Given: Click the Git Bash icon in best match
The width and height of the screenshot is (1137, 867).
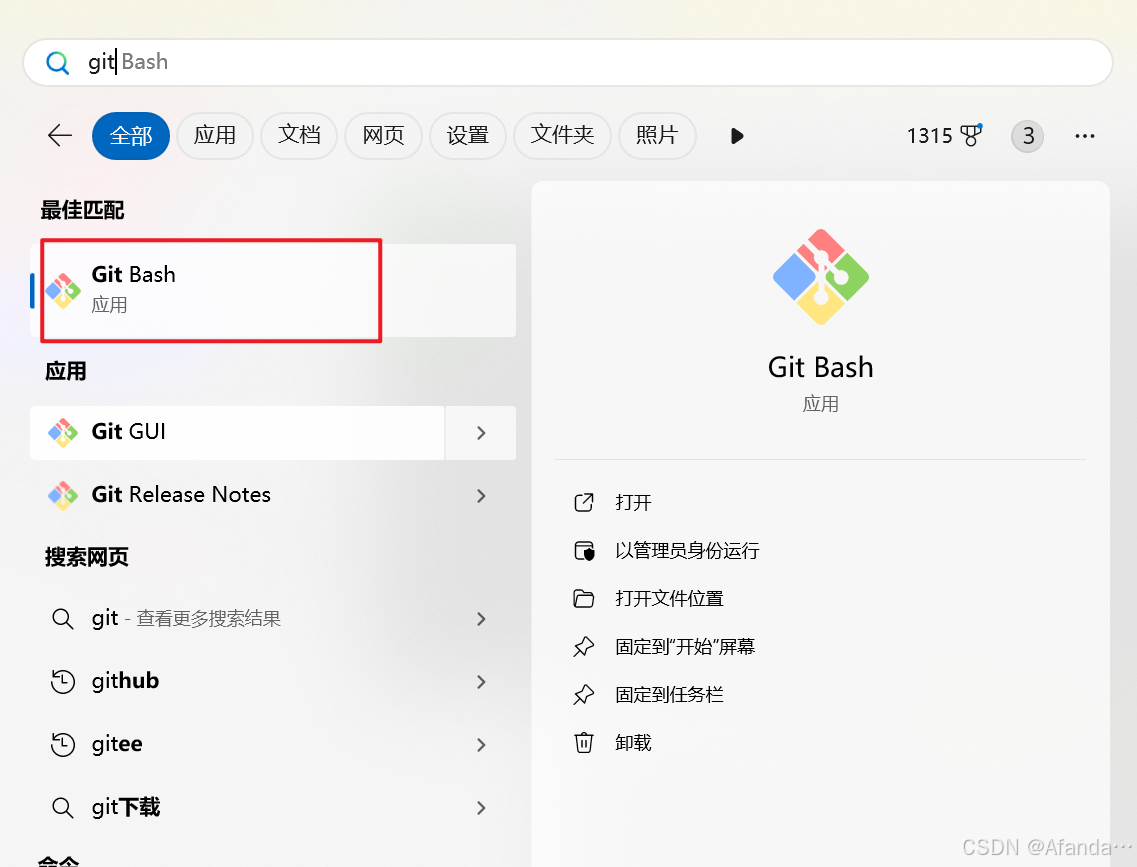Looking at the screenshot, I should [x=63, y=291].
